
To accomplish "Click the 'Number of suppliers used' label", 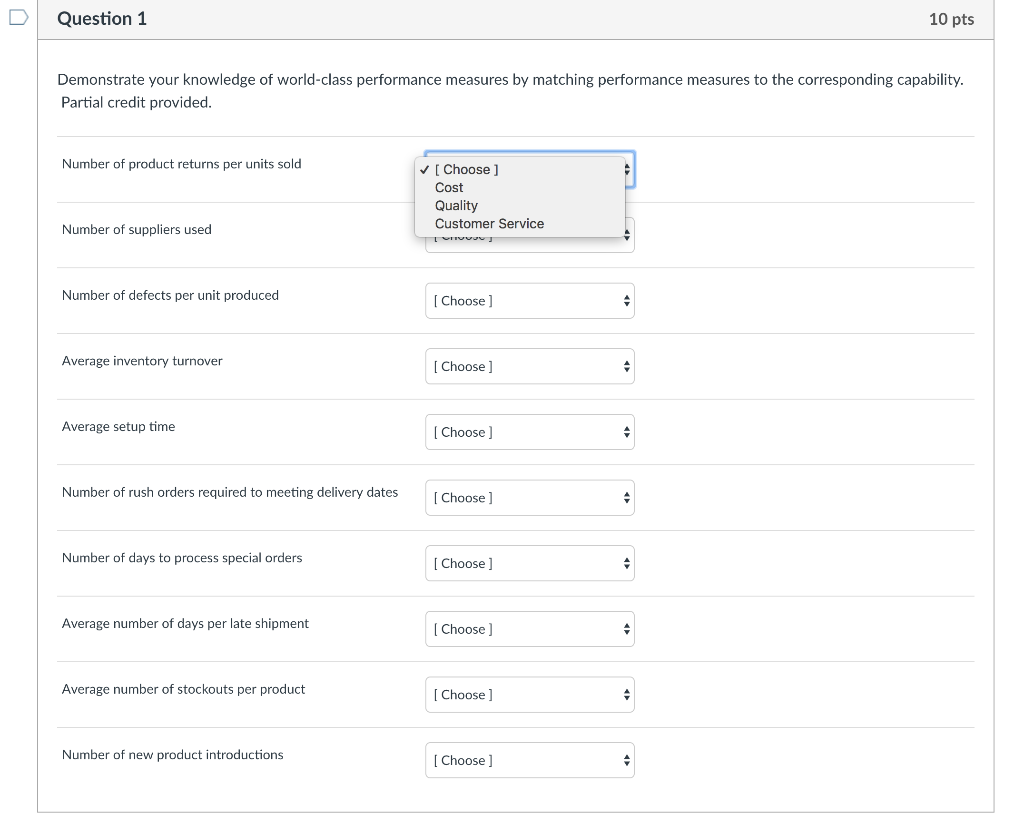I will pyautogui.click(x=136, y=230).
